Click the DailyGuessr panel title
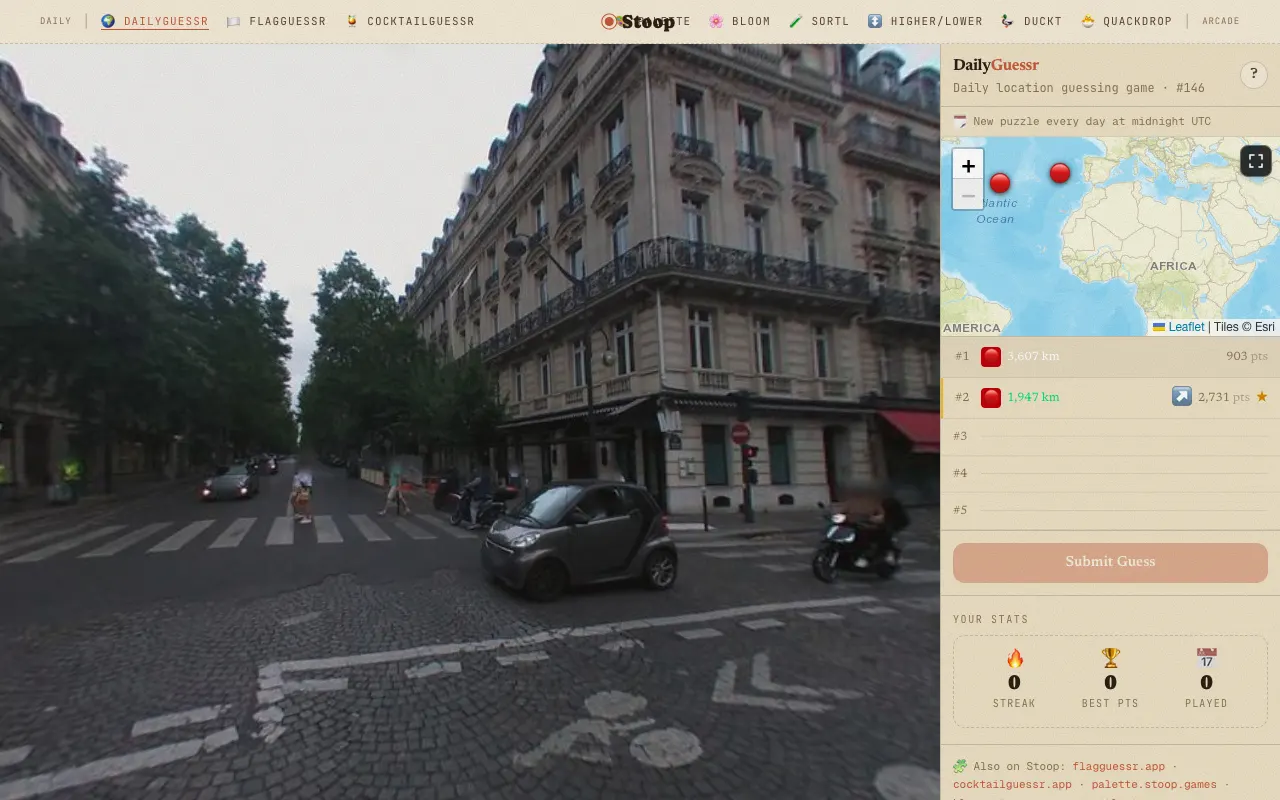This screenshot has width=1280, height=800. click(996, 65)
